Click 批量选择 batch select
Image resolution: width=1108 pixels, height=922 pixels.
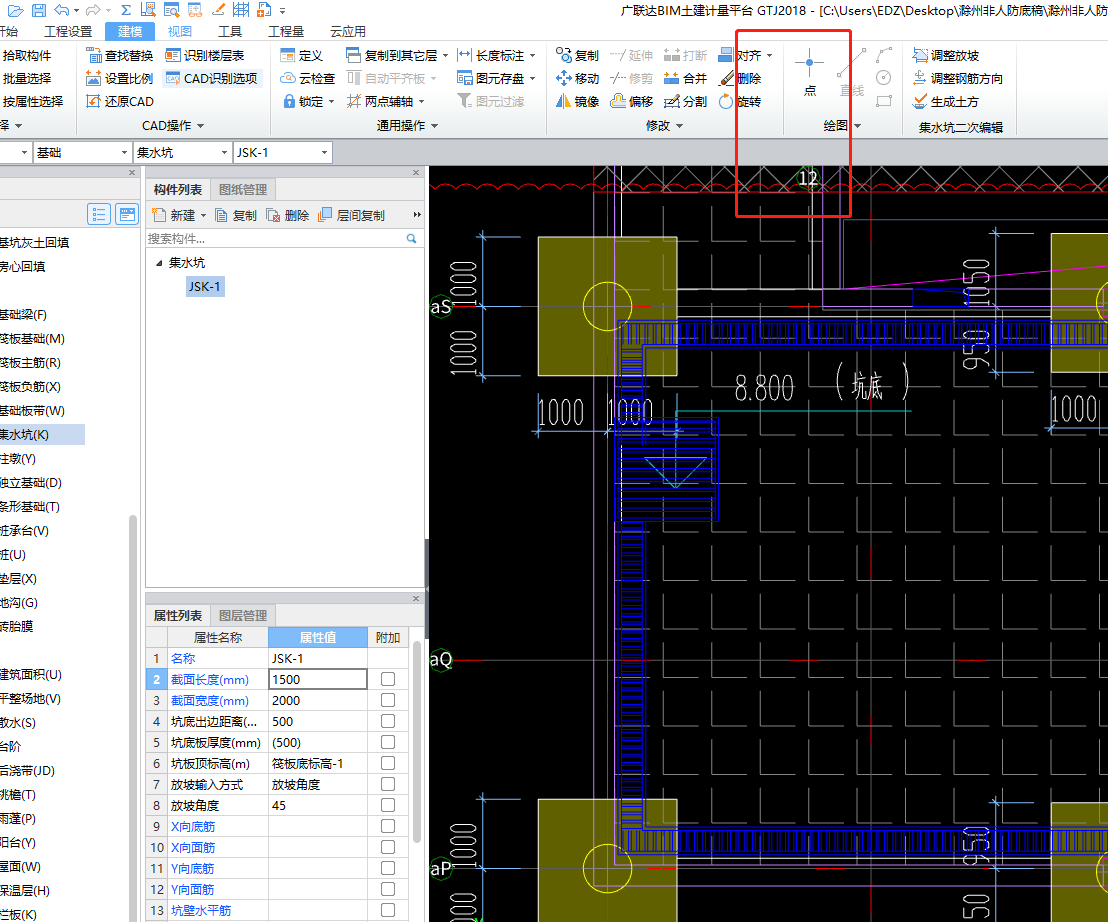[27, 78]
